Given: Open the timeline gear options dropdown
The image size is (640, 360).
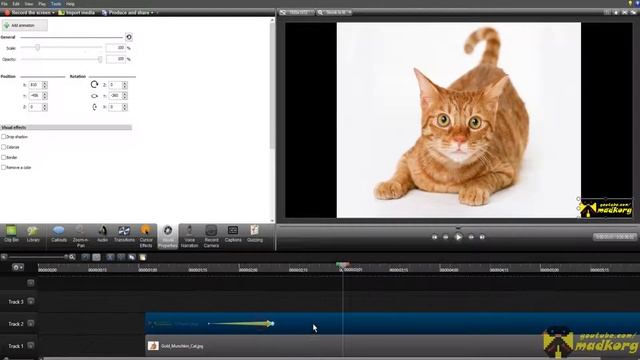Looking at the screenshot, I should click(18, 267).
